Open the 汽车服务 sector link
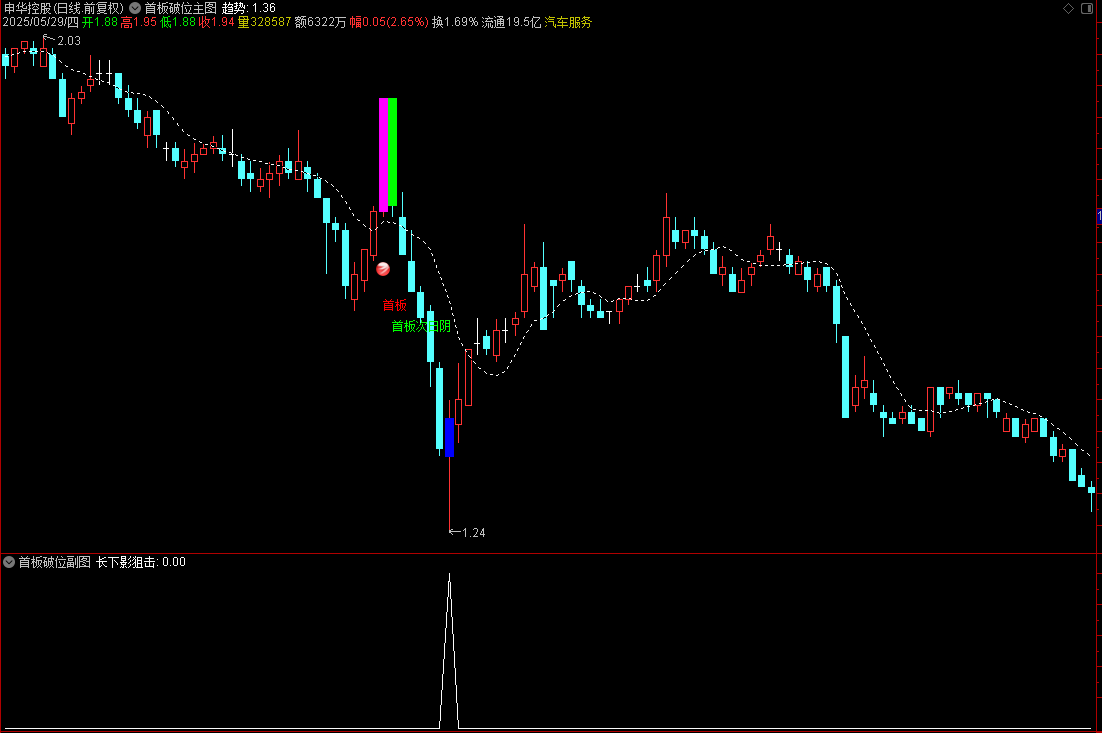The image size is (1102, 733). pos(568,22)
